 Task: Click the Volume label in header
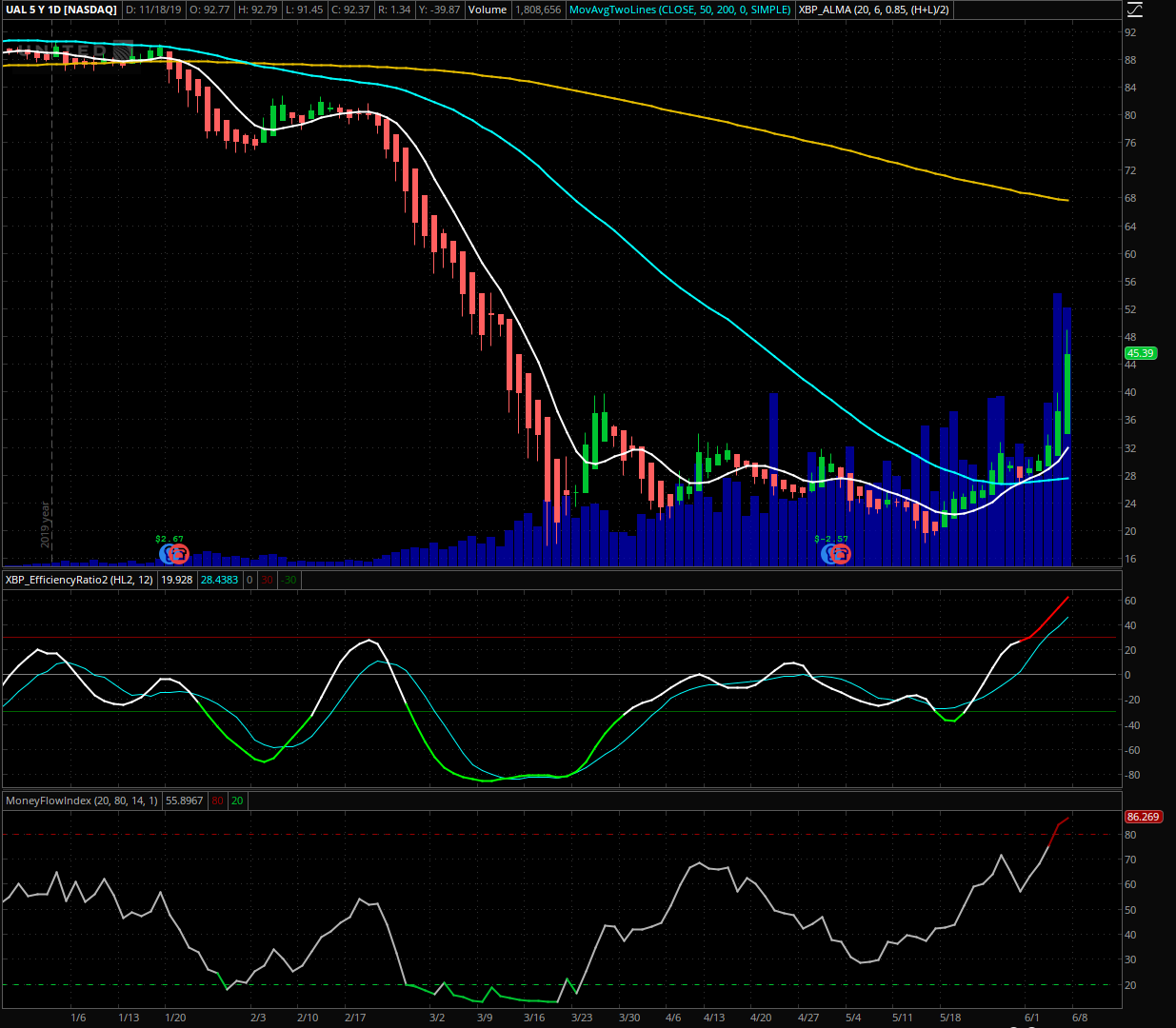pos(488,10)
